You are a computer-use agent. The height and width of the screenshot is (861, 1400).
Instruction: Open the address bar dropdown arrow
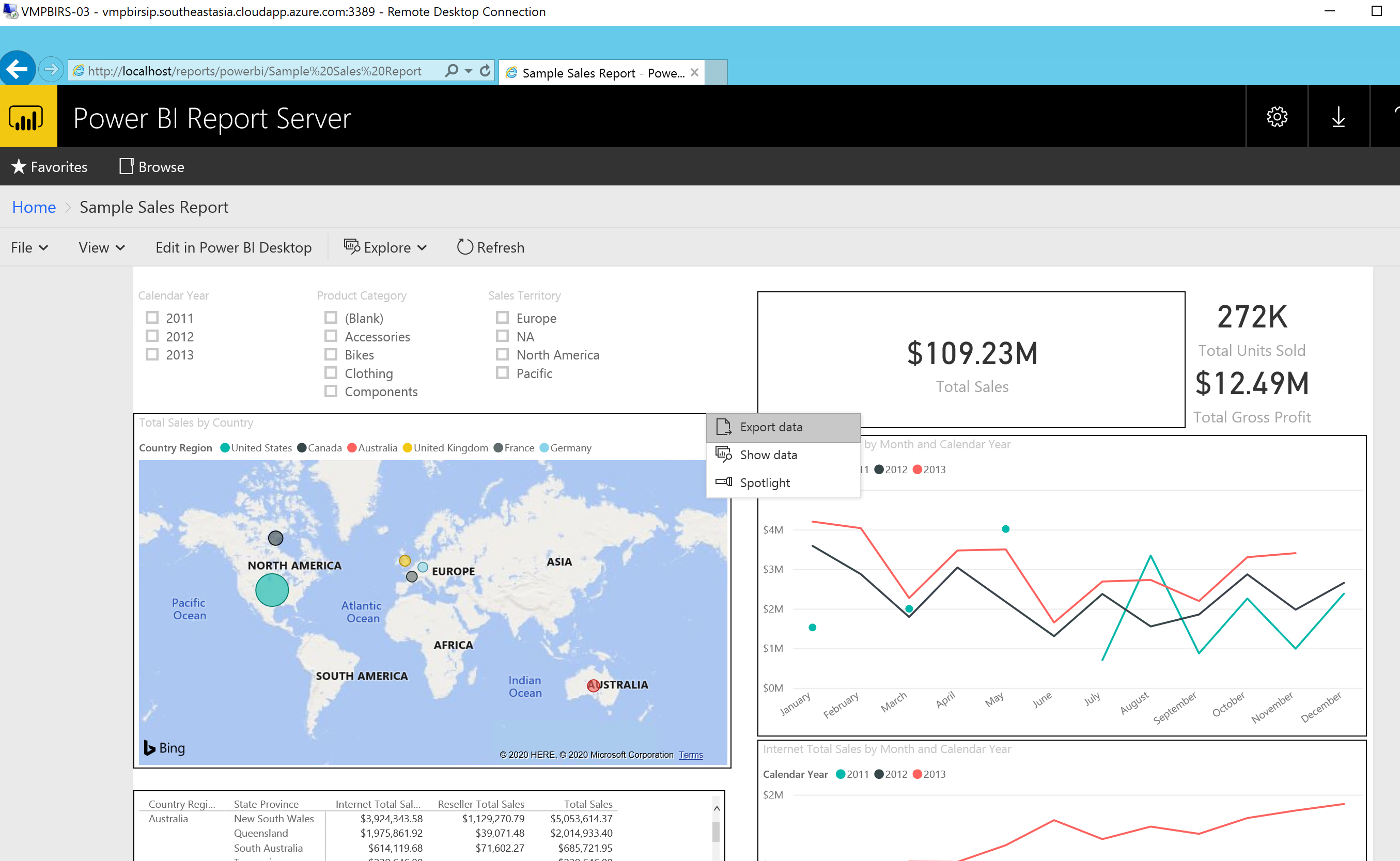469,71
